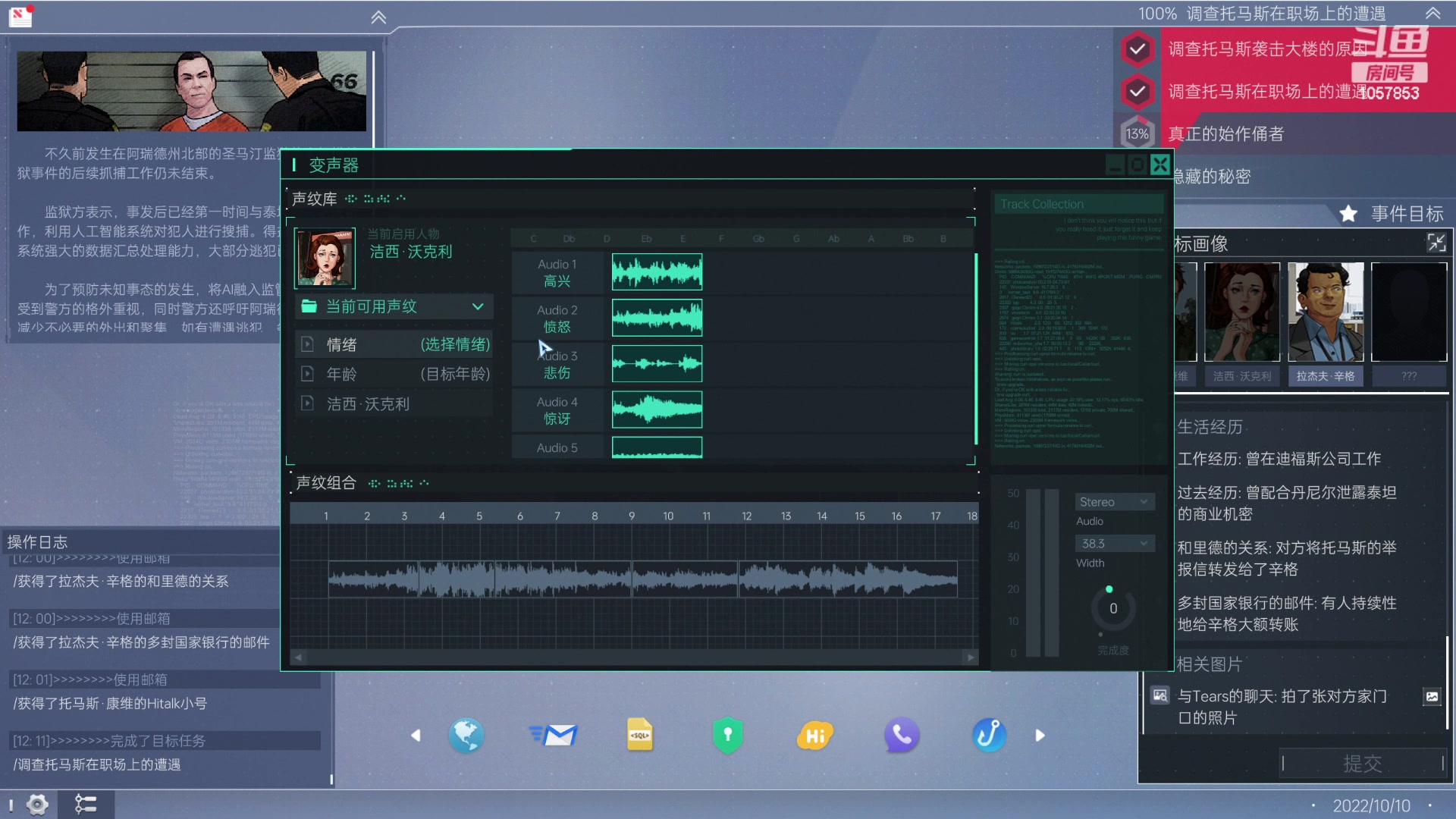Screen dimensions: 1456x819
Task: Open log entry 获得了托马斯·康维的Hitalk小号
Action: pos(110,704)
